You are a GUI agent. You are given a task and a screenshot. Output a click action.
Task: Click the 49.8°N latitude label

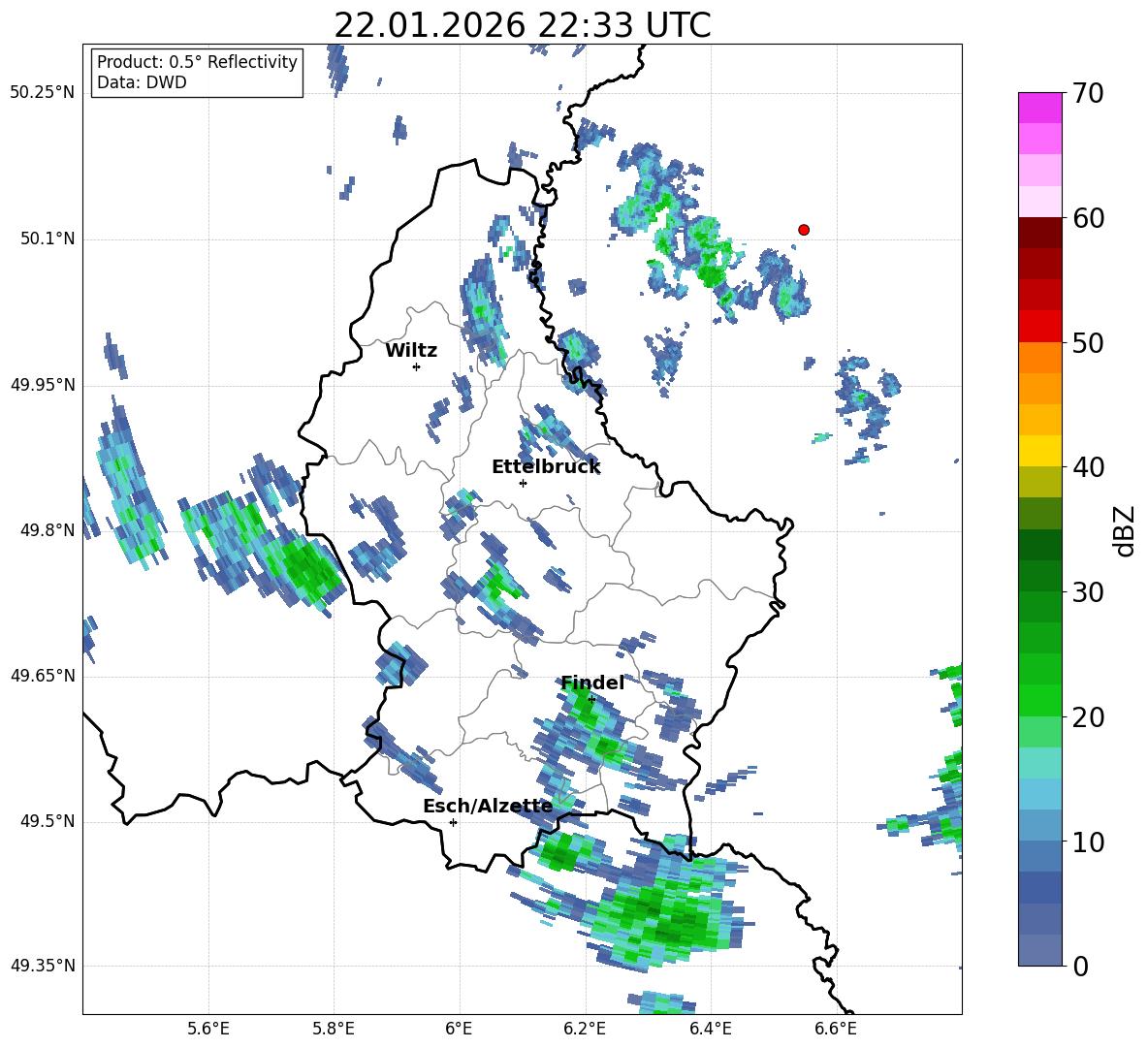click(48, 530)
